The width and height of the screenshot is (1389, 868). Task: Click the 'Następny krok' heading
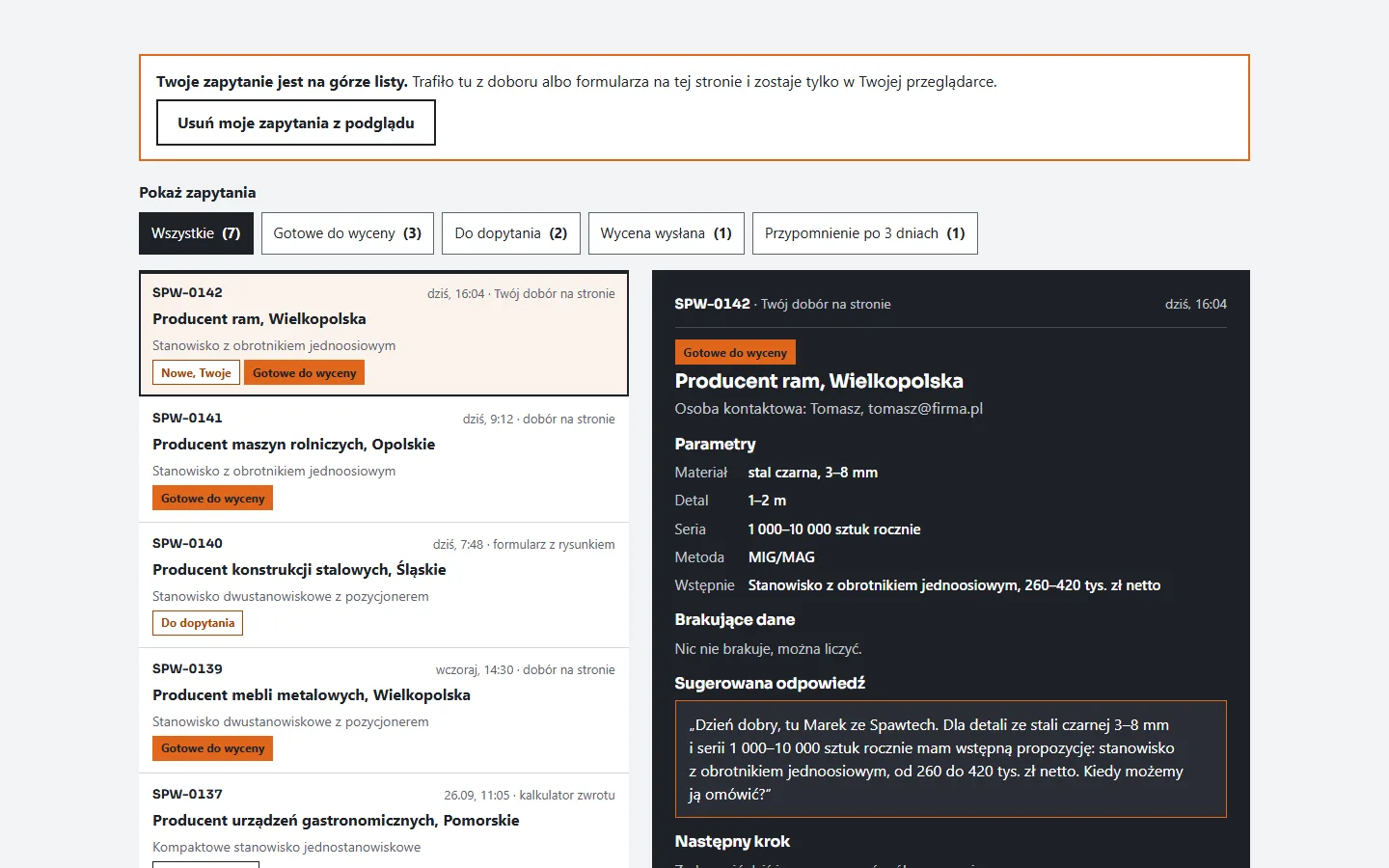point(732,841)
